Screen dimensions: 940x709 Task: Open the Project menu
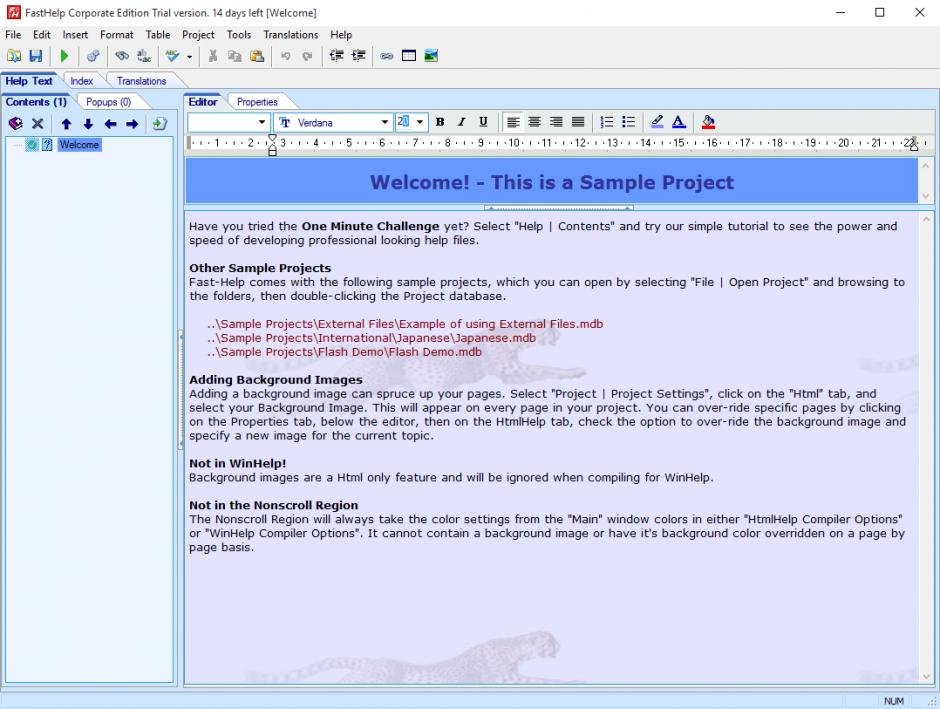pyautogui.click(x=198, y=35)
